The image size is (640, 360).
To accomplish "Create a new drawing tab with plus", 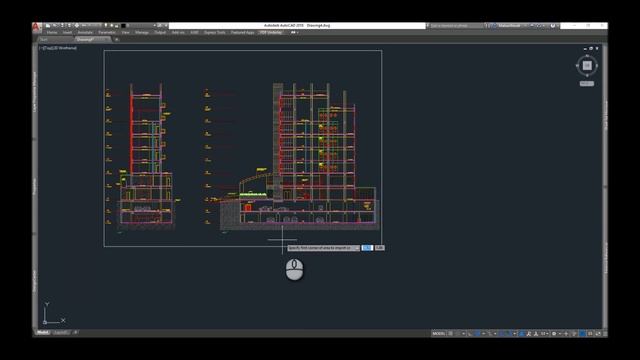I will point(116,40).
